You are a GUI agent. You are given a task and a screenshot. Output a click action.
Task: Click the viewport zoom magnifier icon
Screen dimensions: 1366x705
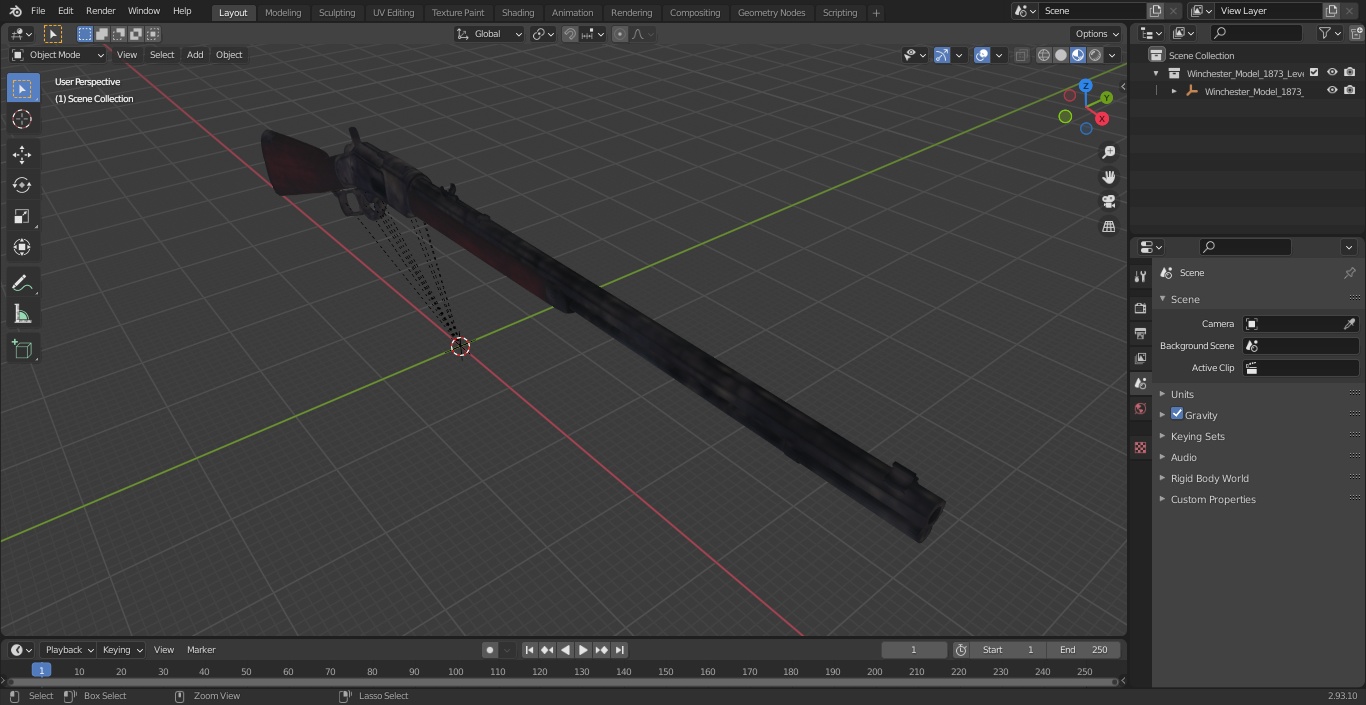click(1108, 152)
